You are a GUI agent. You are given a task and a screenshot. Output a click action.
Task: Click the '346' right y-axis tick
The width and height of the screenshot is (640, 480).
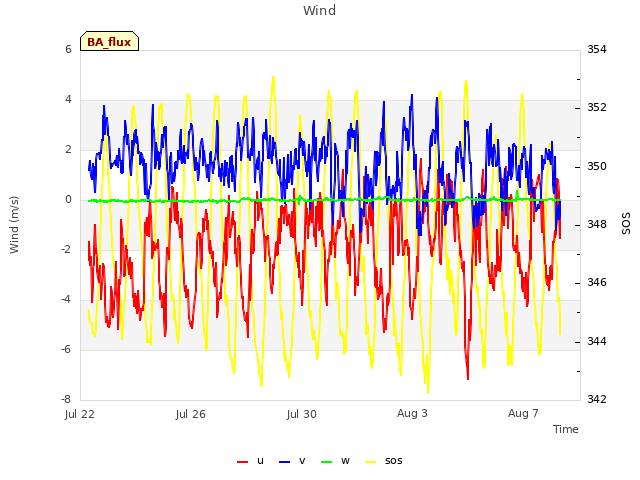point(597,282)
